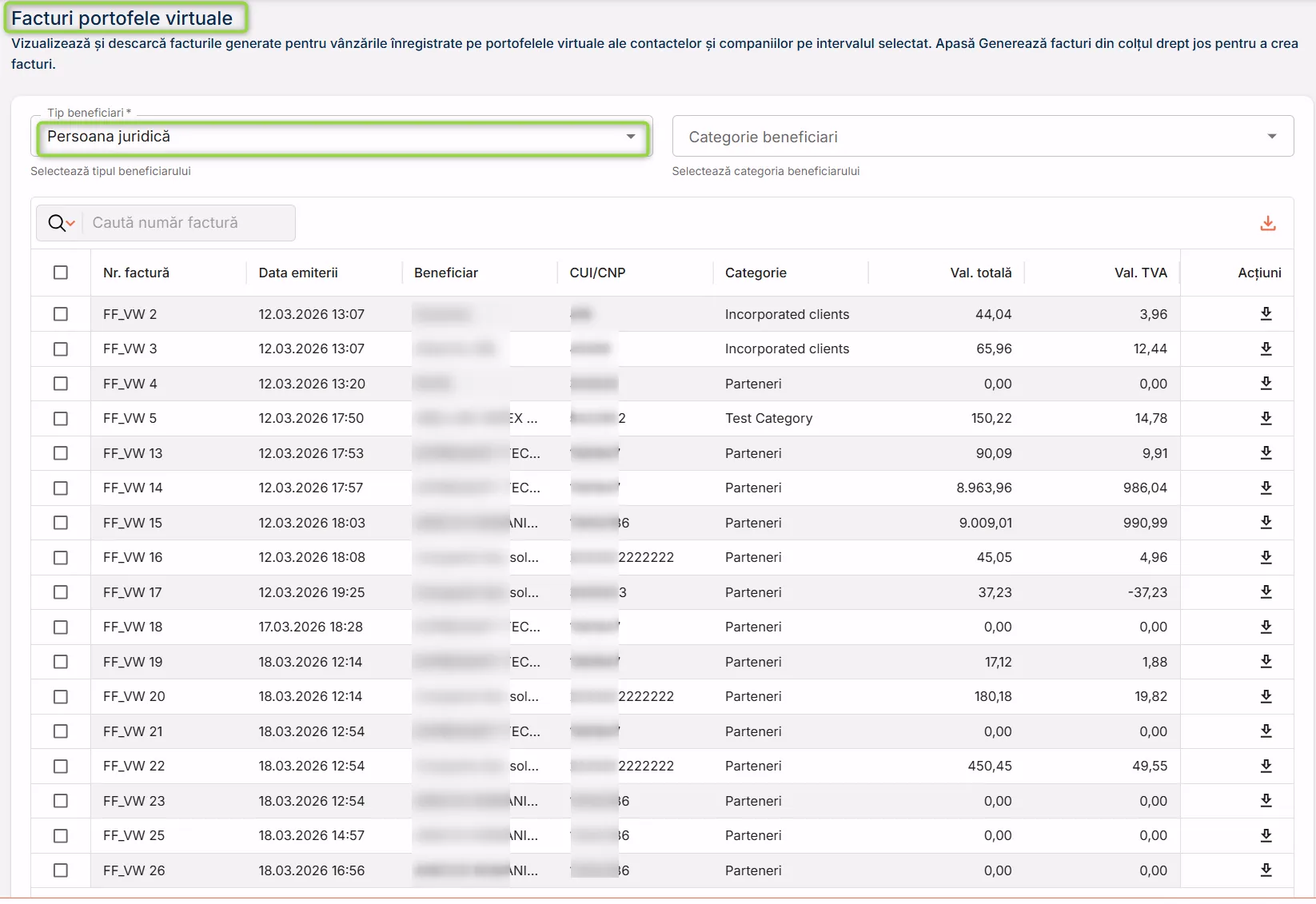Download invoice FF_VW 23

pos(1266,801)
